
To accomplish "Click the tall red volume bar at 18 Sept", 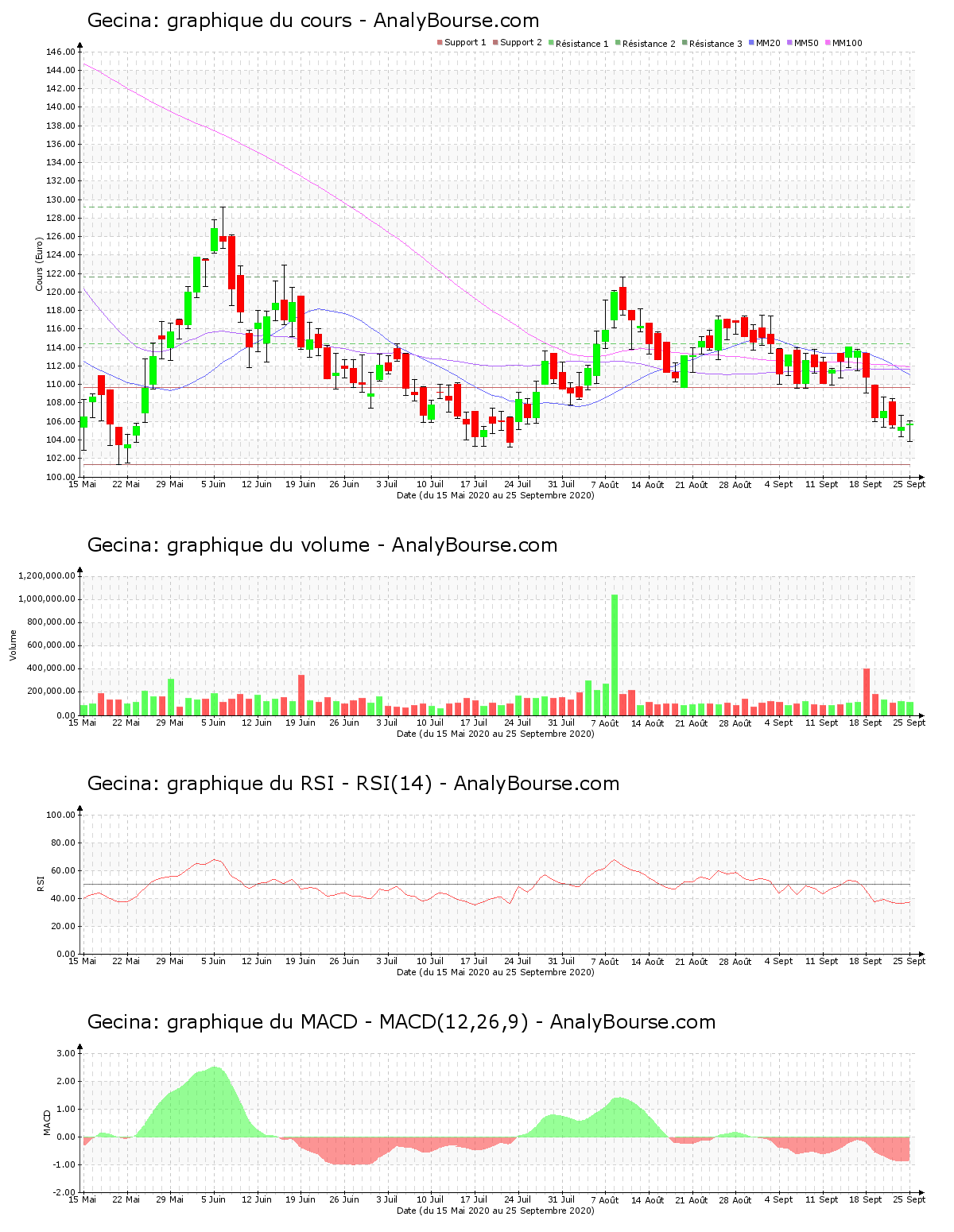I will click(867, 692).
